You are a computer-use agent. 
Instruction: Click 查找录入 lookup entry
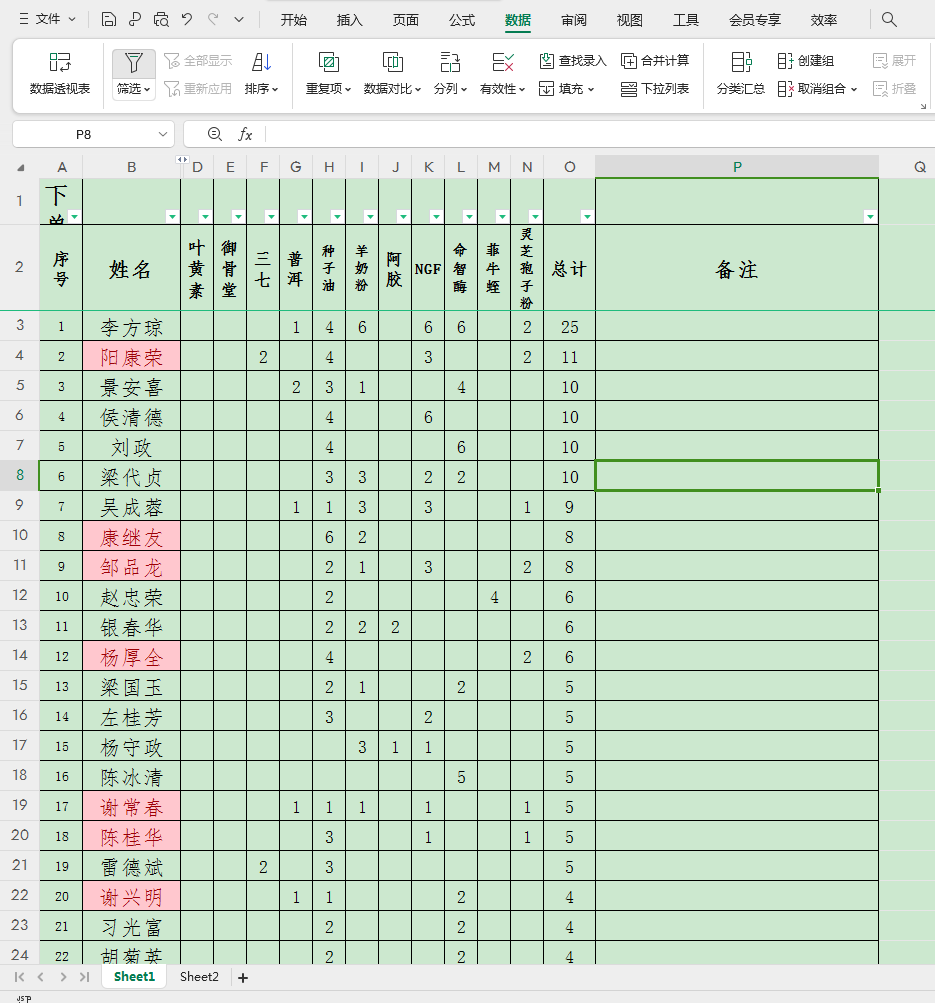click(572, 61)
